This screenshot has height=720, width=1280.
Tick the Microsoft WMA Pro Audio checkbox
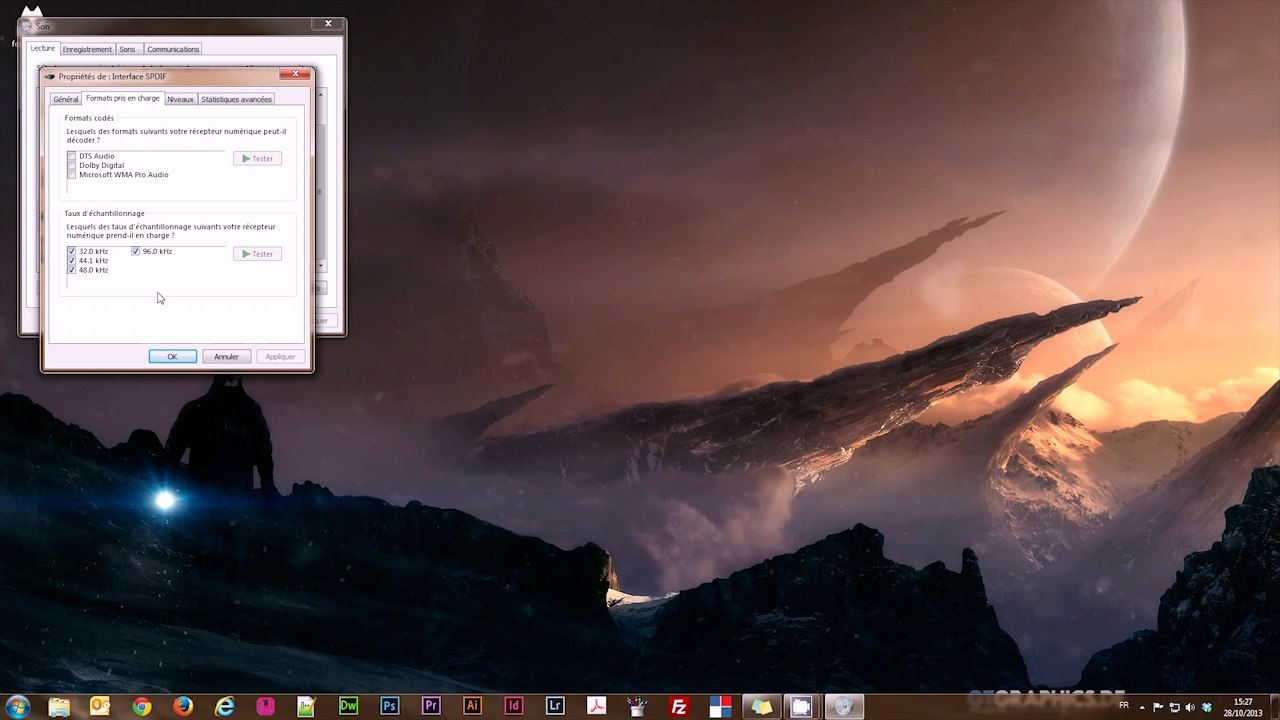point(72,175)
